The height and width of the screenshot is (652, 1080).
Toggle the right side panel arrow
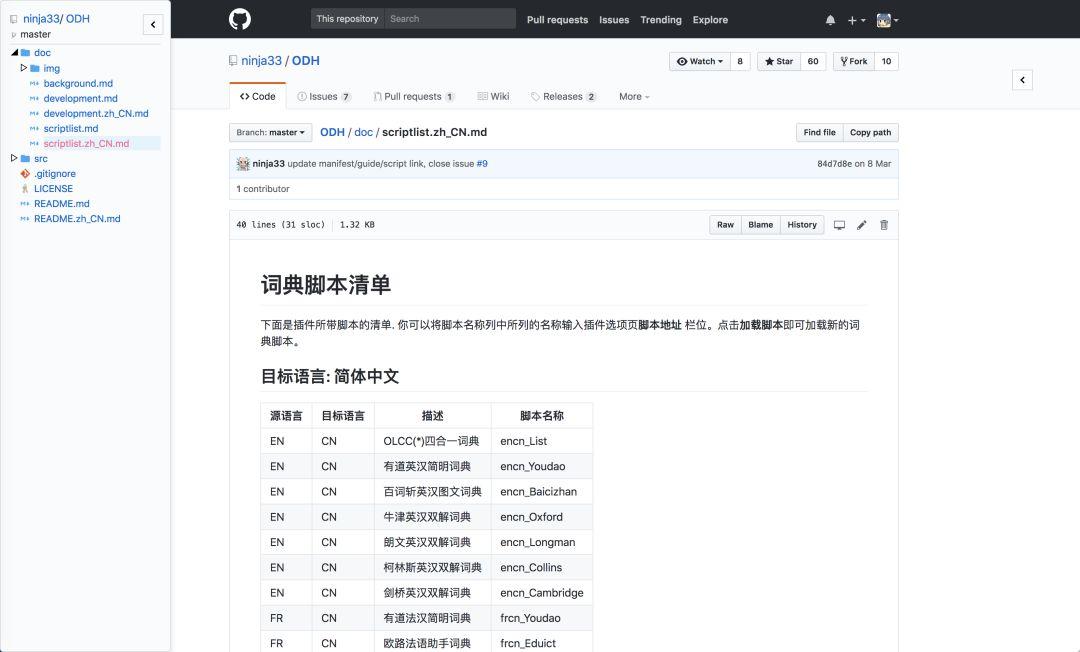(1022, 80)
